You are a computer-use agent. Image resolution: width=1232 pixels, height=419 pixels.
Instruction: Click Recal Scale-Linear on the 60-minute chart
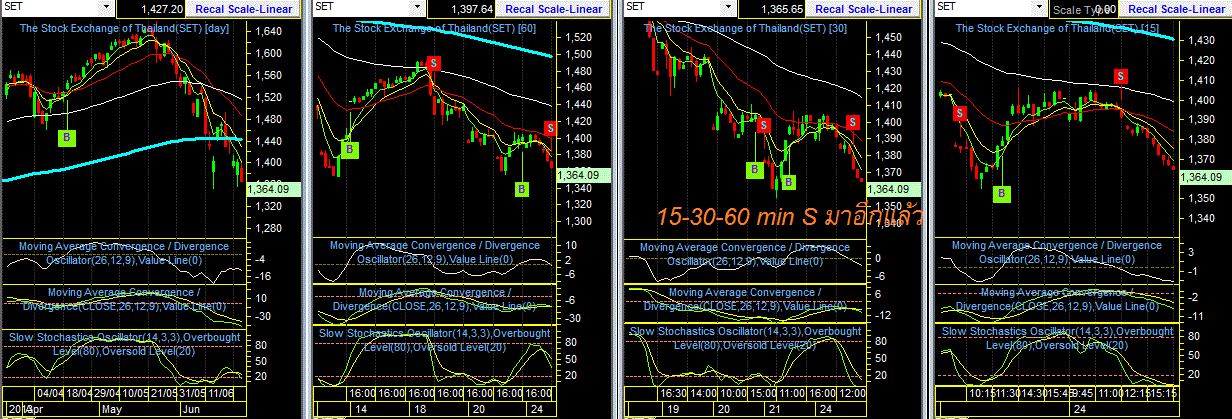552,9
